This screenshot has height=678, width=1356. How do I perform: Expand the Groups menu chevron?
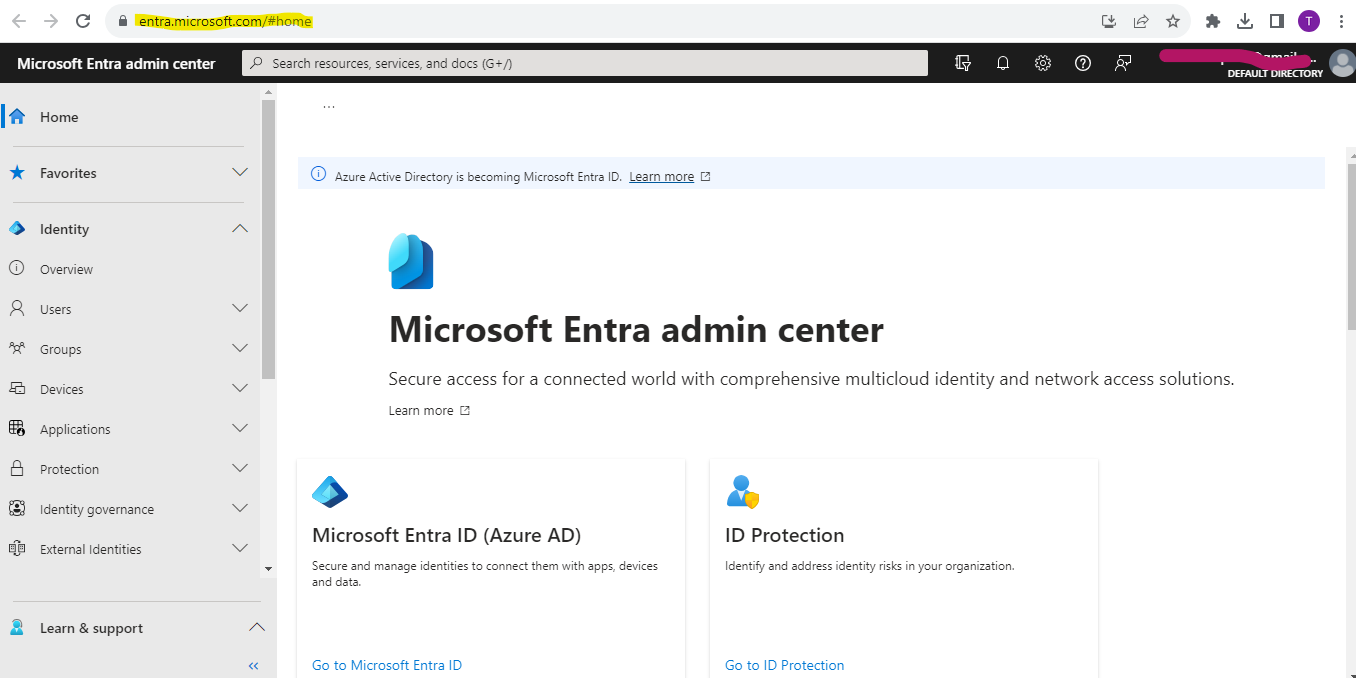coord(239,348)
